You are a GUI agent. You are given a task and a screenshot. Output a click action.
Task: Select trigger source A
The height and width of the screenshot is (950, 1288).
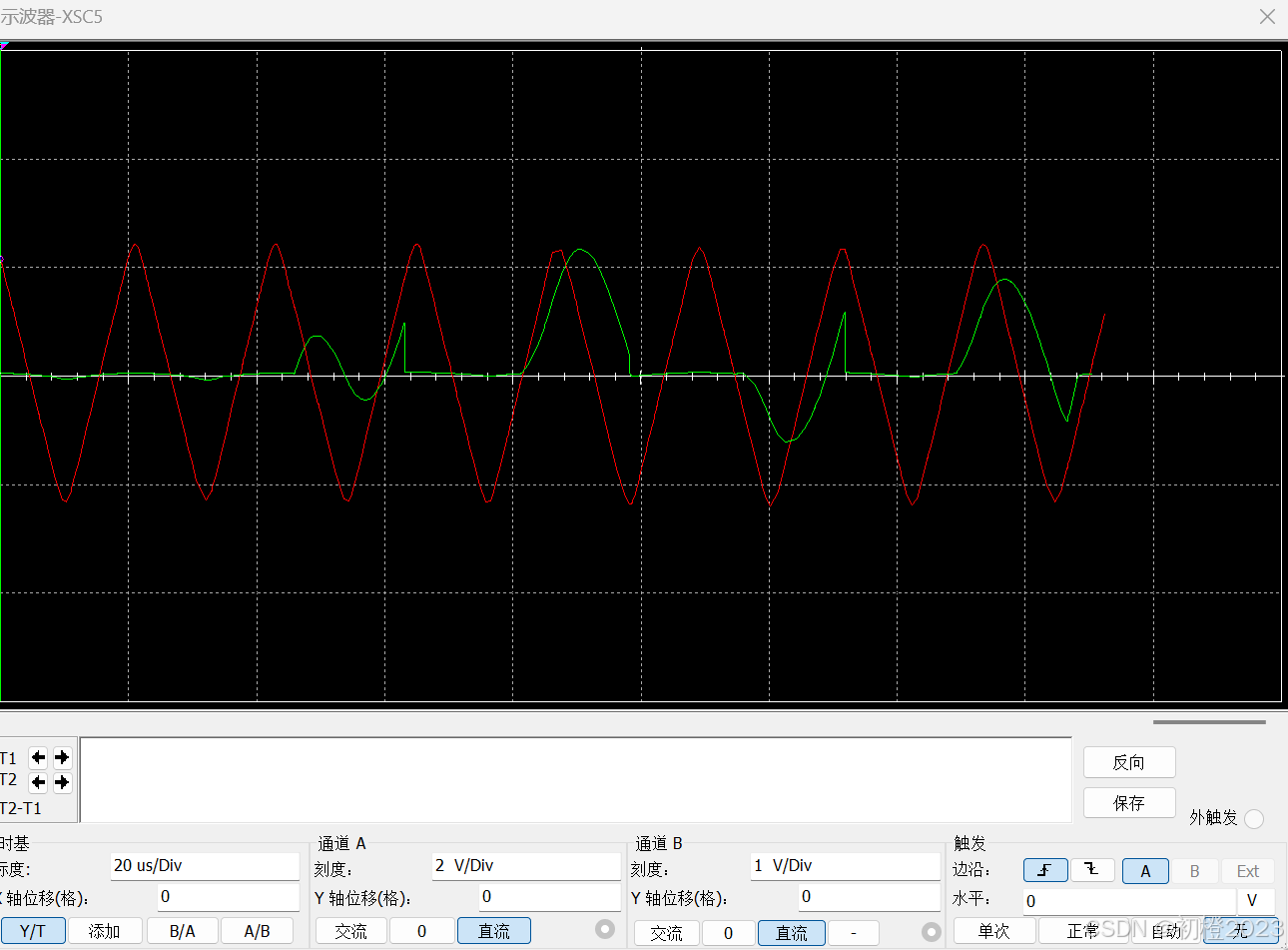click(x=1145, y=871)
